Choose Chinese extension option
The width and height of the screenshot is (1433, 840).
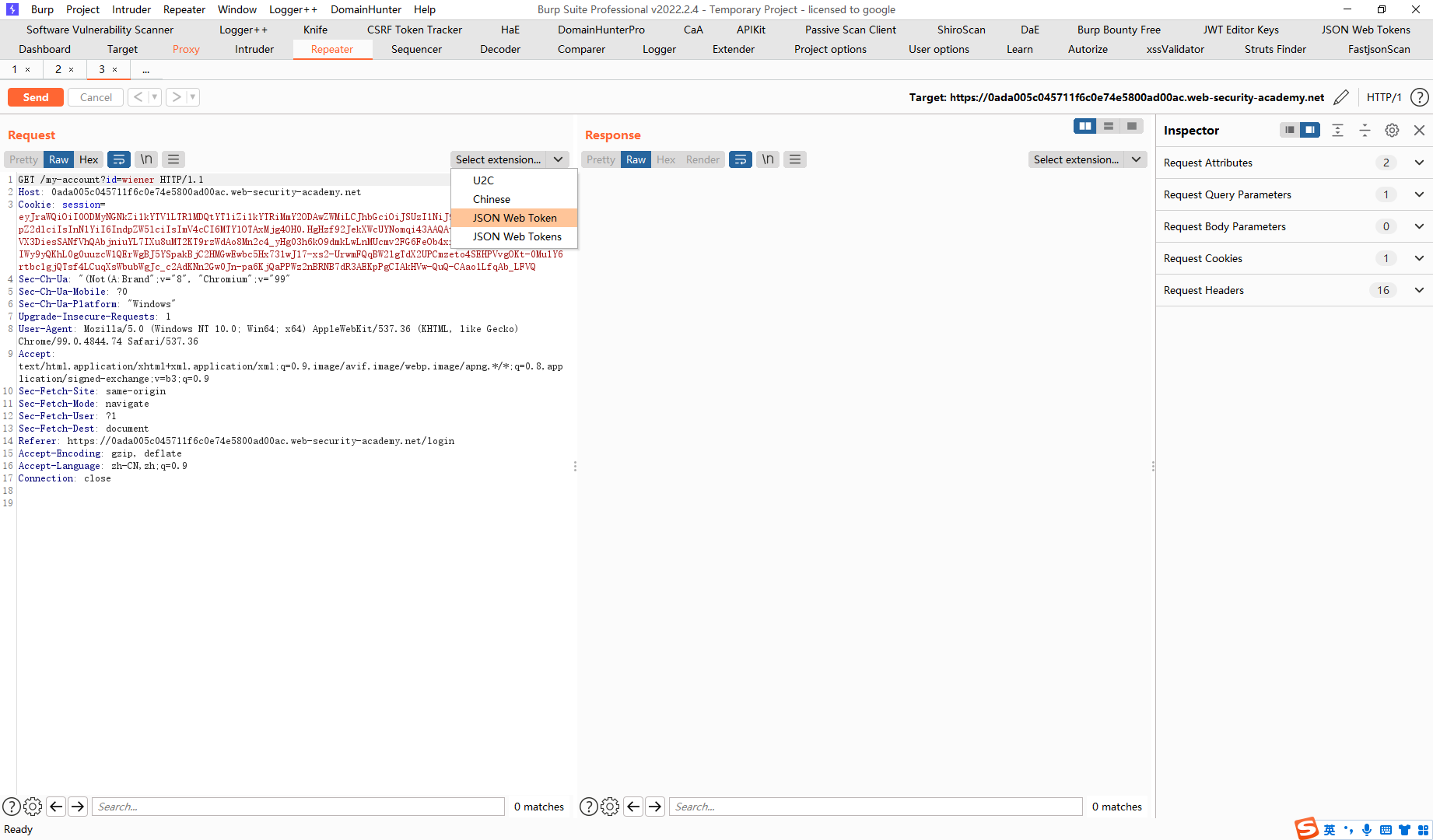[x=514, y=199]
